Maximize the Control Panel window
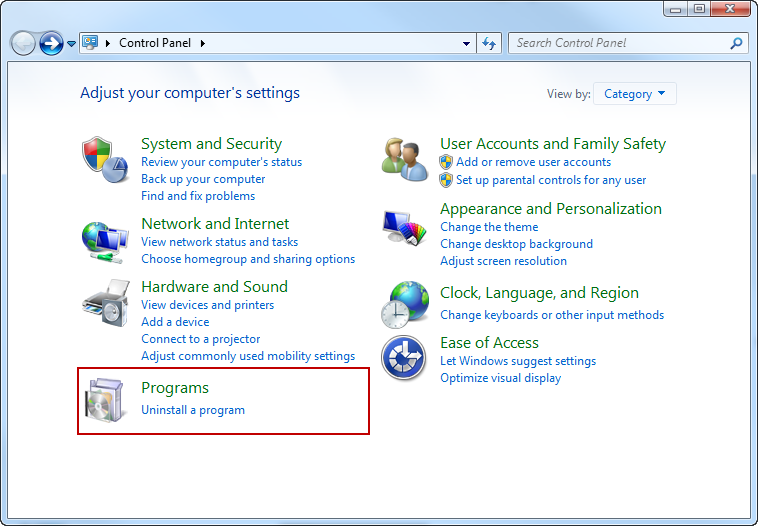This screenshot has width=758, height=526. pyautogui.click(x=699, y=9)
